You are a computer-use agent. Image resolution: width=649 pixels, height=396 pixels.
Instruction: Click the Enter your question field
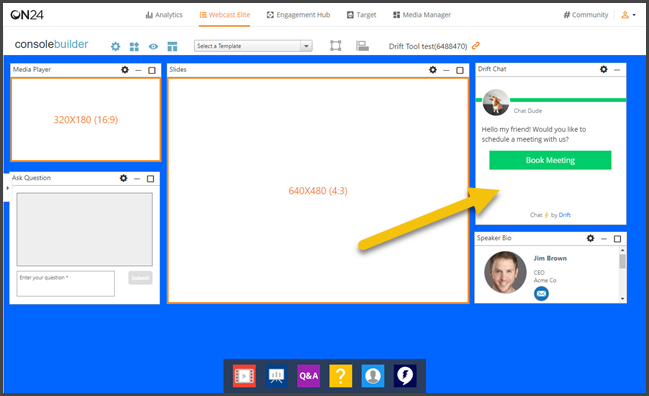65,283
